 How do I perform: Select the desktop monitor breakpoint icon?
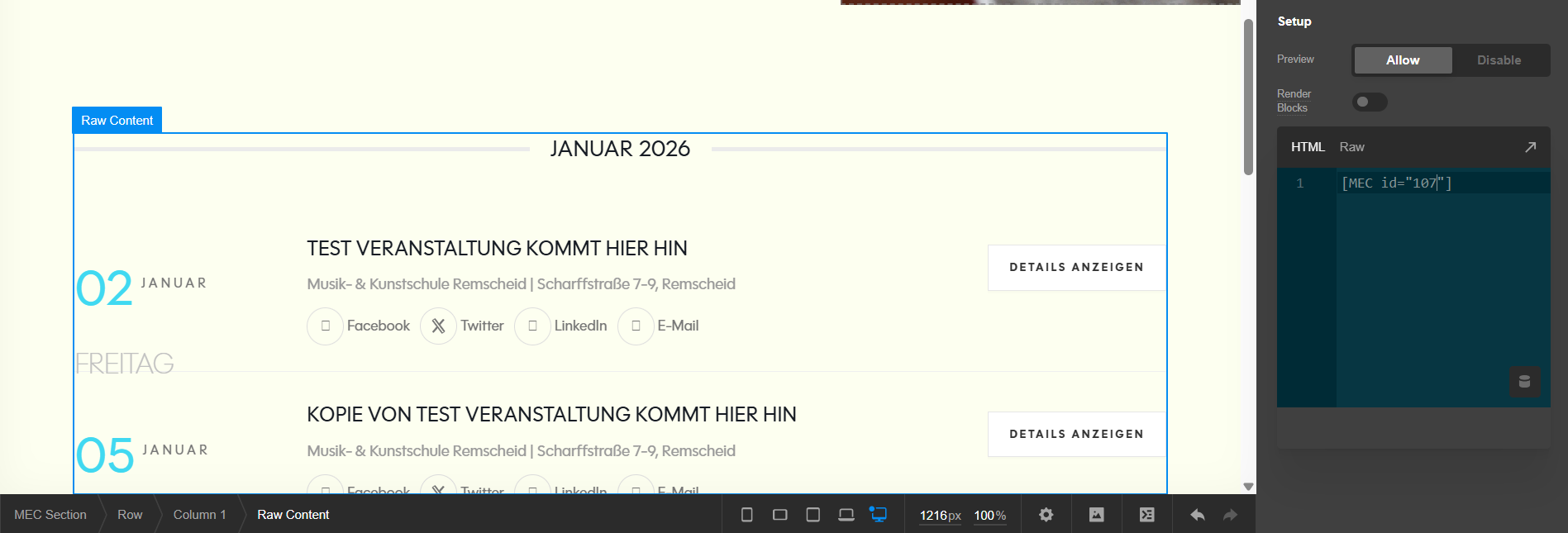click(878, 514)
